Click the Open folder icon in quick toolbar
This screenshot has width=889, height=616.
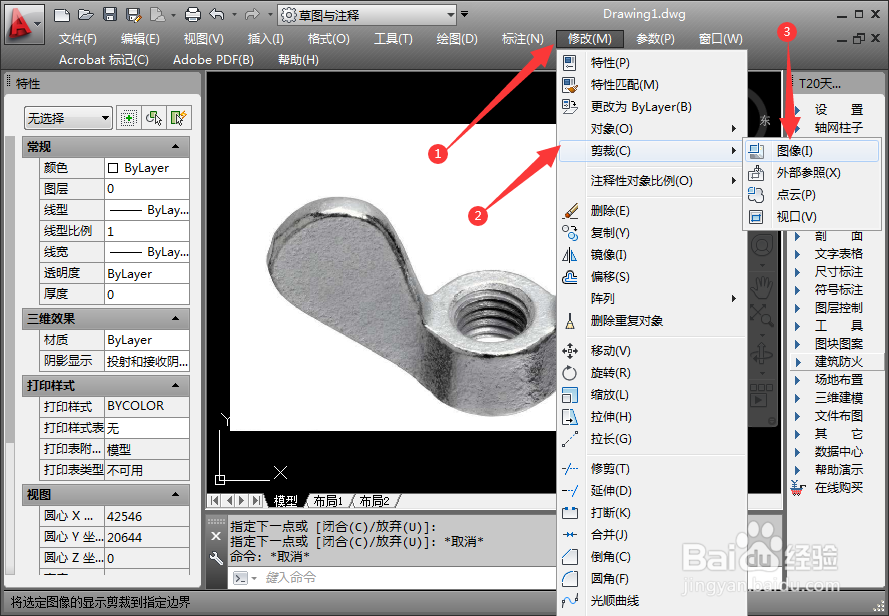(x=86, y=15)
